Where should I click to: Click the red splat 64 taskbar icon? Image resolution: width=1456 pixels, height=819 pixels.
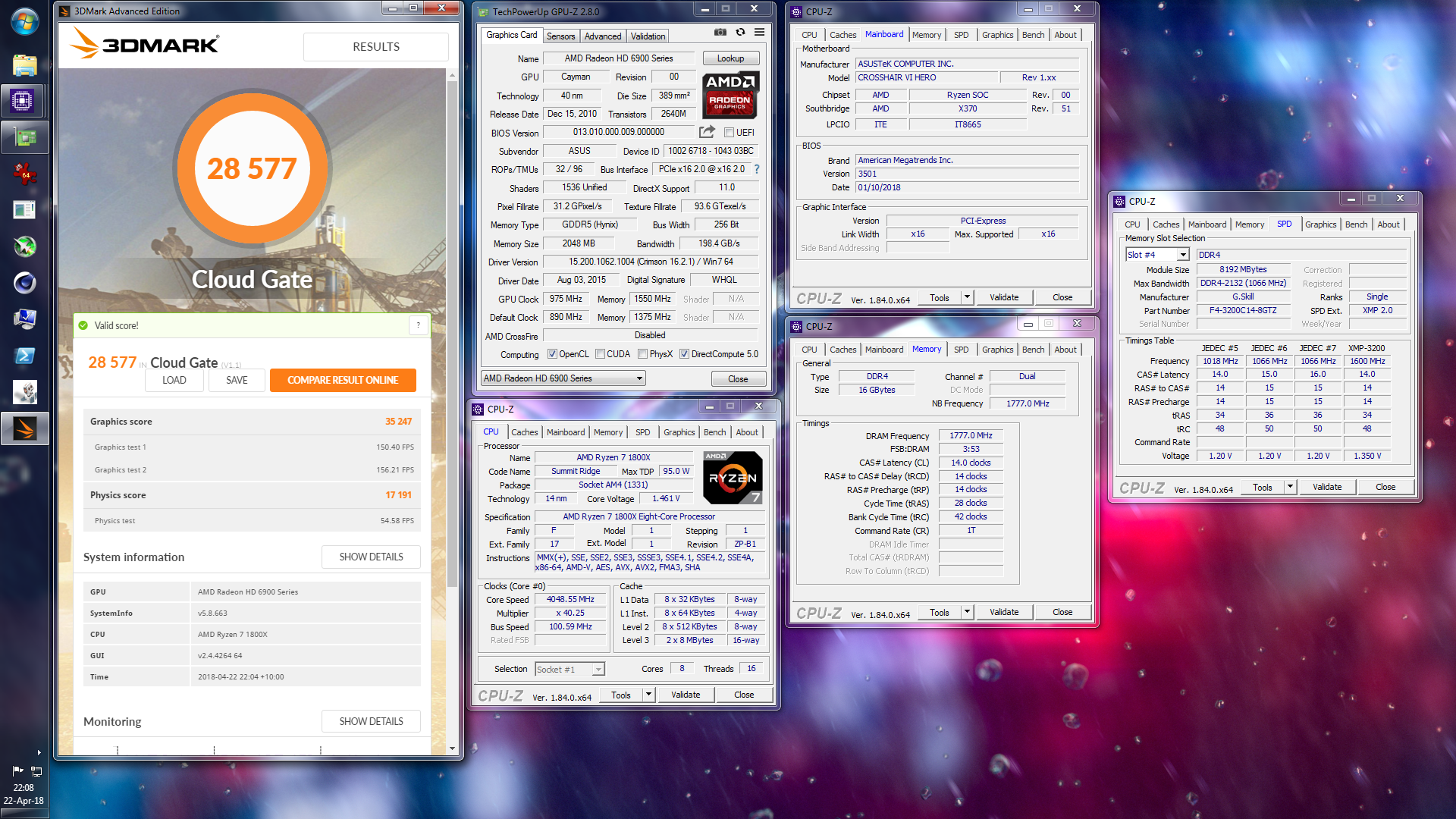pos(24,174)
